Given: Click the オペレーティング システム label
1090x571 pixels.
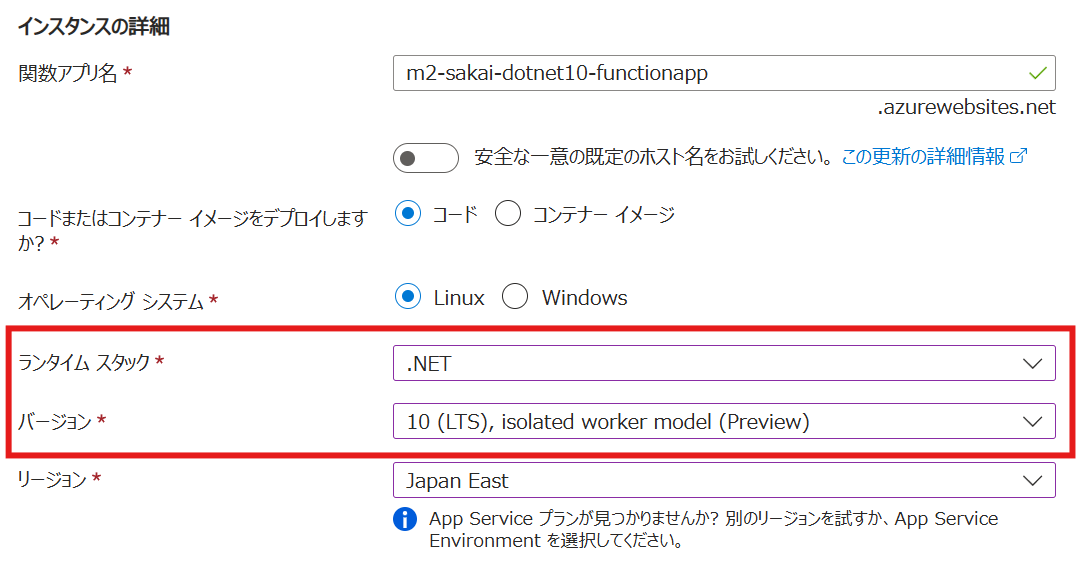Looking at the screenshot, I should pyautogui.click(x=111, y=301).
